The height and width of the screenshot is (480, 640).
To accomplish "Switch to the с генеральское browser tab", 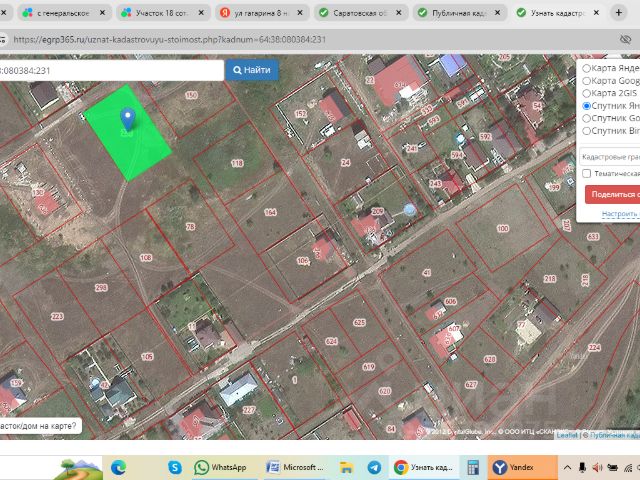I will tap(64, 13).
